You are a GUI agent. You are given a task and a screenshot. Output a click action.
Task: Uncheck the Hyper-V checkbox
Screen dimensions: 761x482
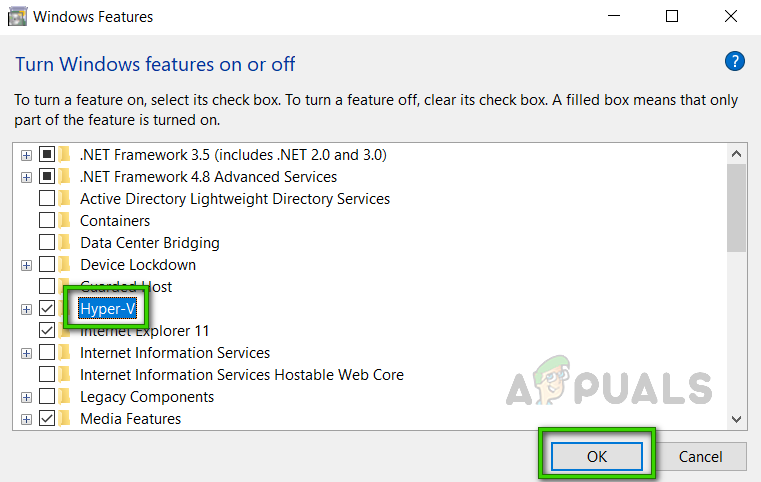[47, 309]
